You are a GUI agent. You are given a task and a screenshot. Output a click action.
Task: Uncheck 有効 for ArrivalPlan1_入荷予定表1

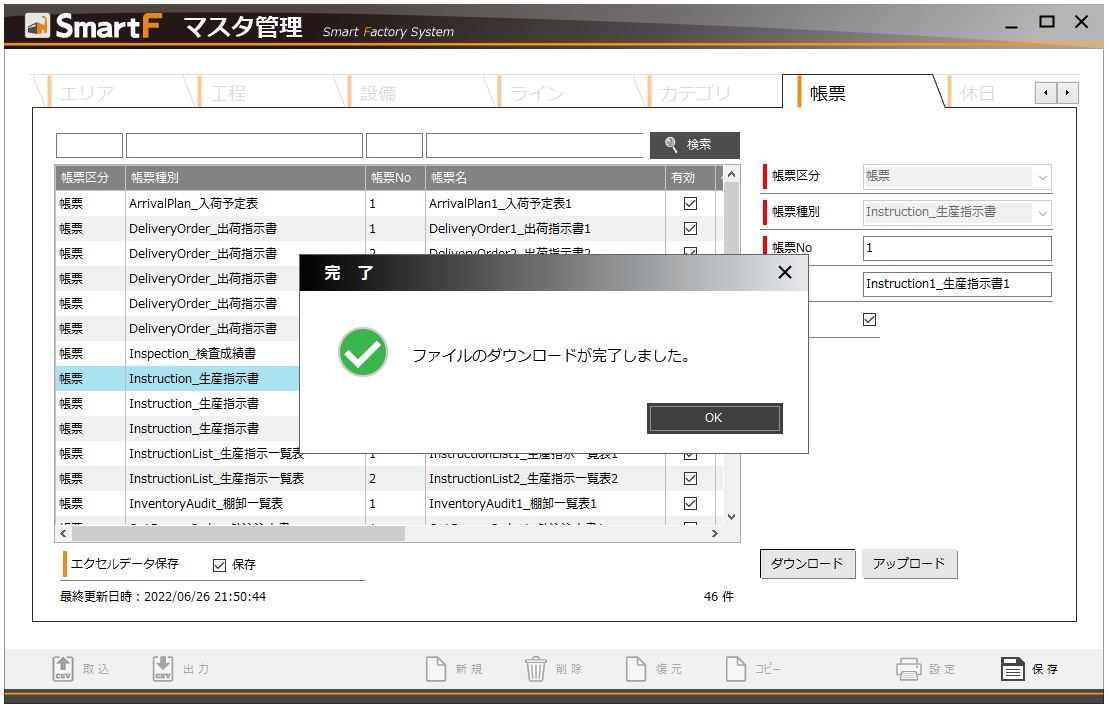690,203
